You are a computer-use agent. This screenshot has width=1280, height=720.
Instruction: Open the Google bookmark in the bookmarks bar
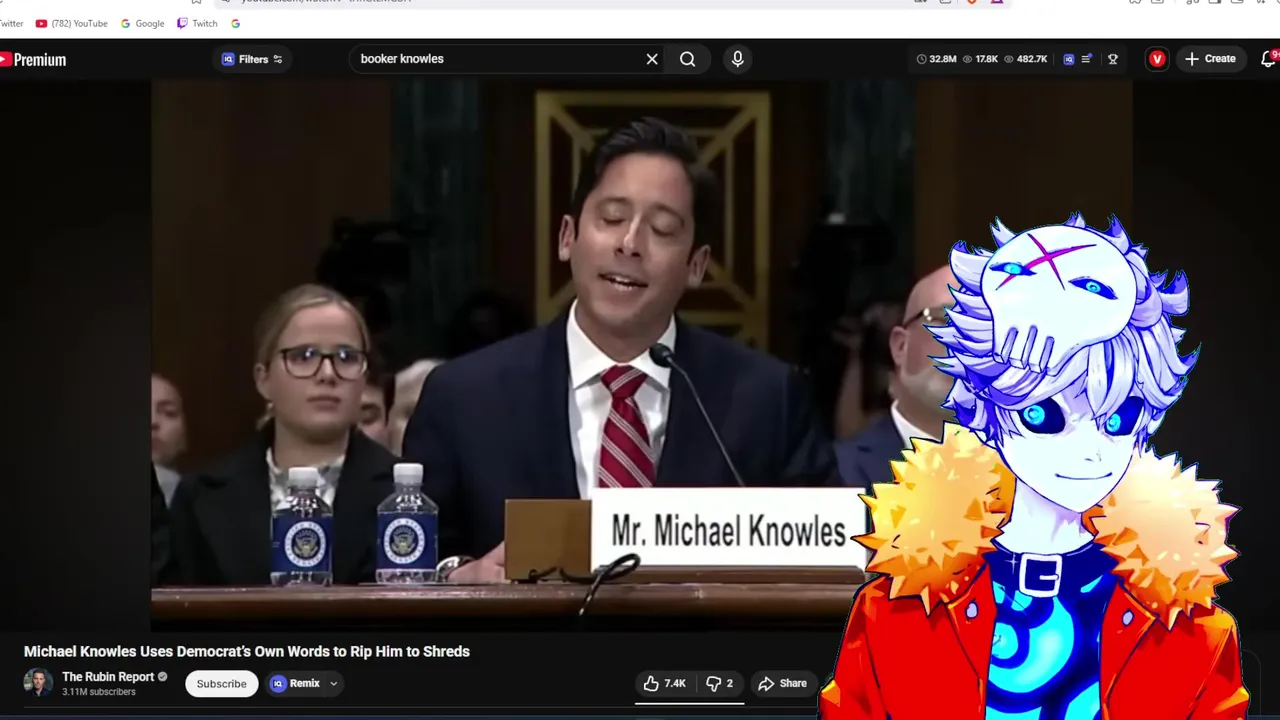tap(142, 23)
